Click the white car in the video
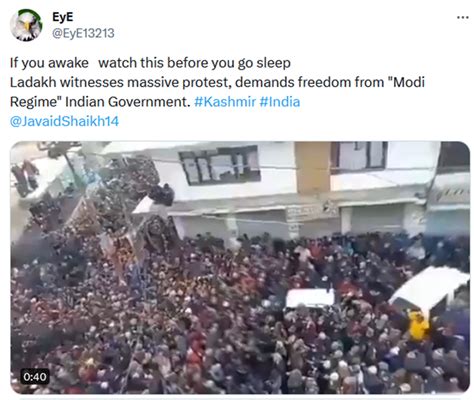Screen dimensions: 474x400 pos(310,298)
